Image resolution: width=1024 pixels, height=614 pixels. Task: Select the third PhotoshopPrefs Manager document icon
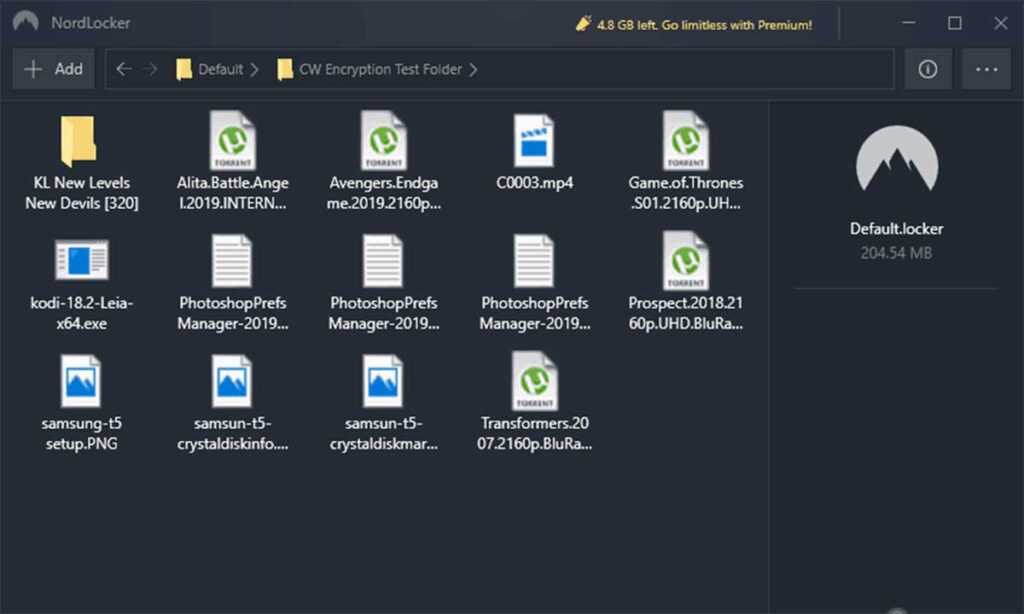pyautogui.click(x=534, y=261)
